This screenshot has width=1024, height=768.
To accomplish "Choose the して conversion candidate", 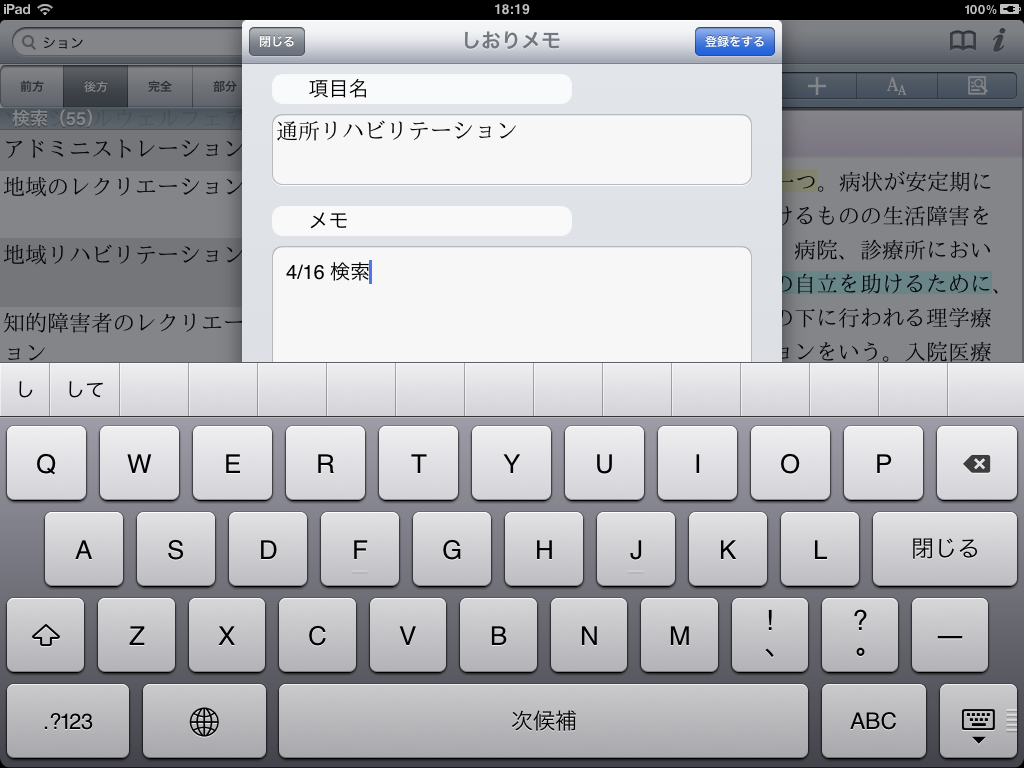I will tap(85, 390).
